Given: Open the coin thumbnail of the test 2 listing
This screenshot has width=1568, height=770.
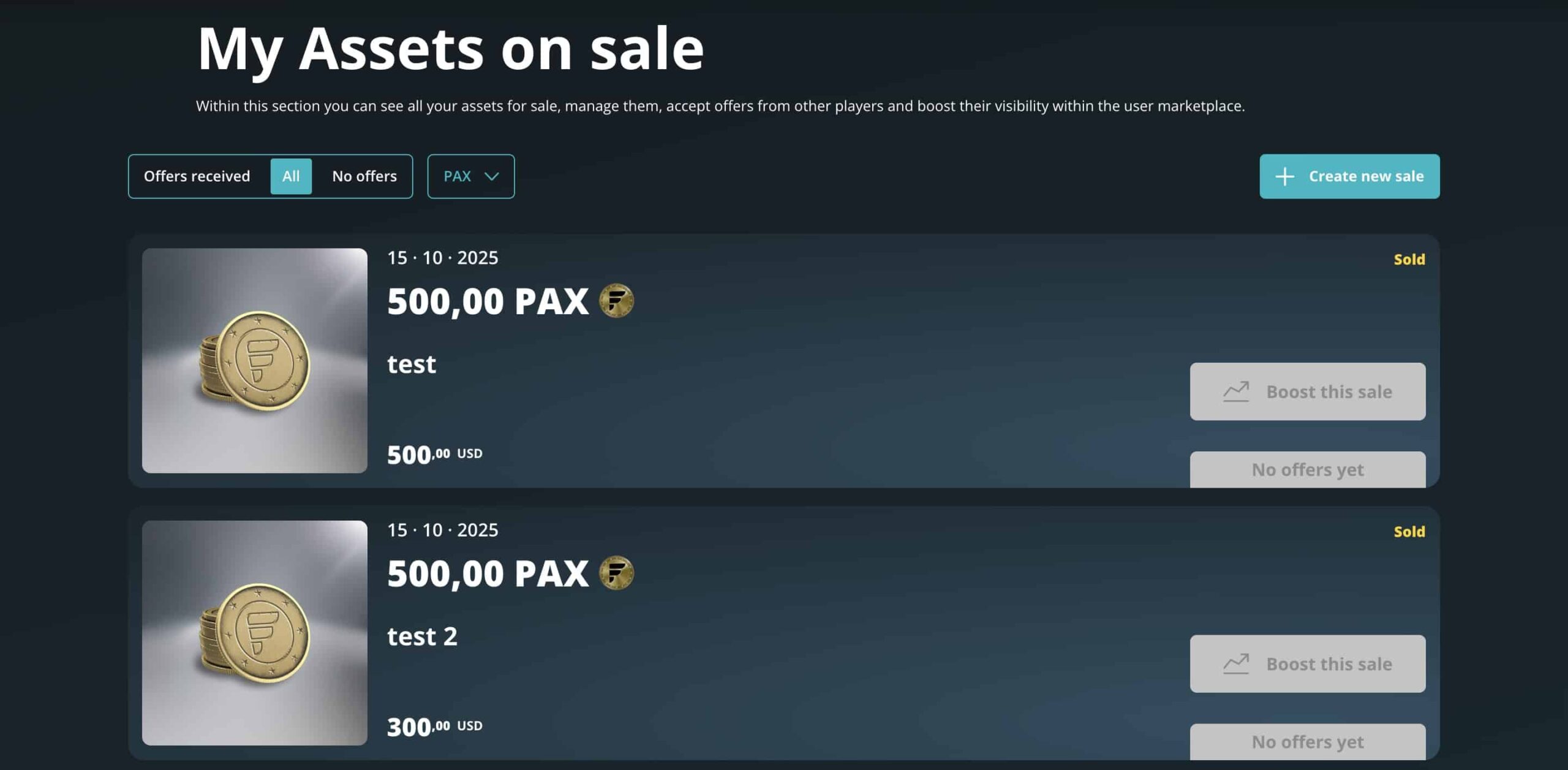Looking at the screenshot, I should (x=255, y=633).
